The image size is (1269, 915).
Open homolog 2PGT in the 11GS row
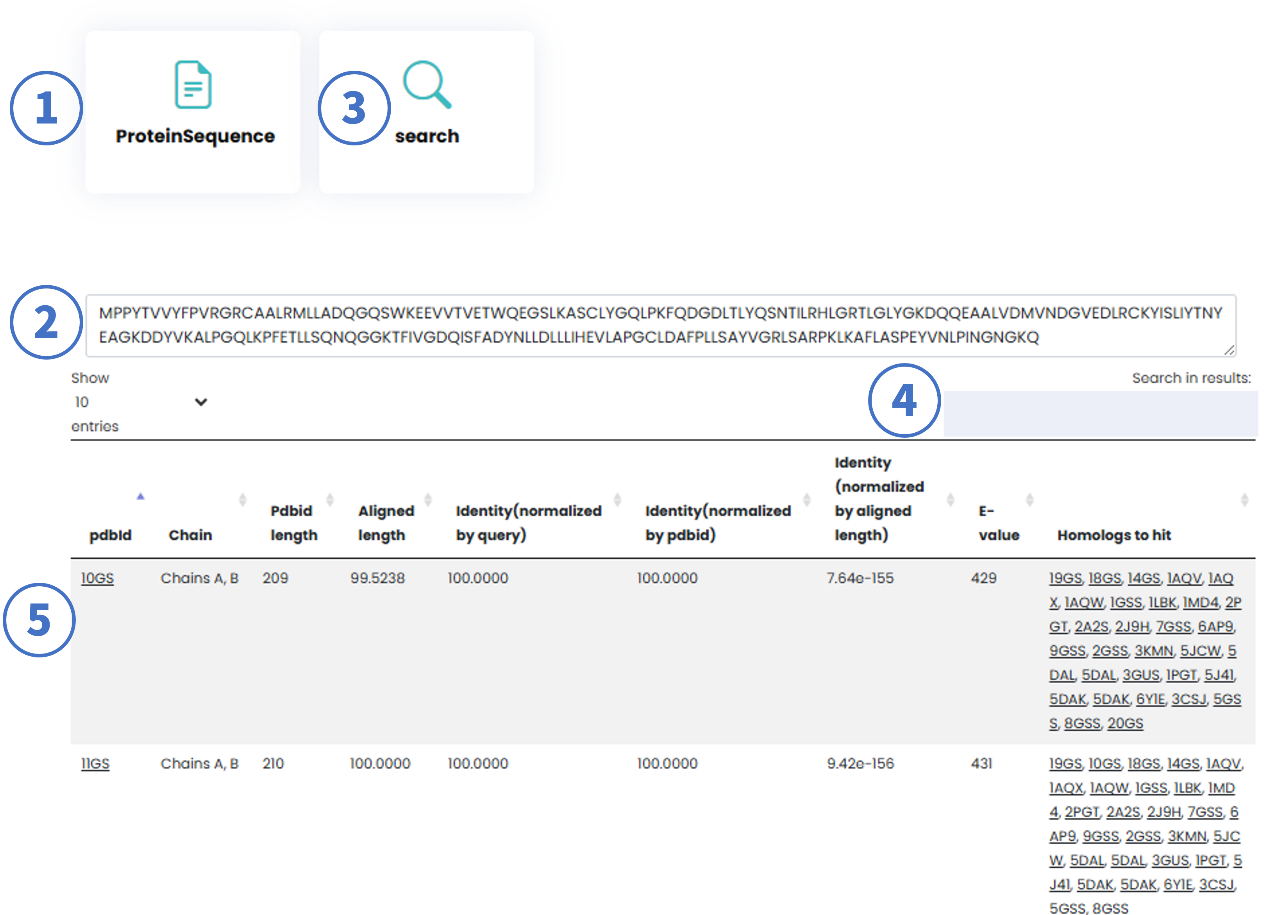[x=1082, y=812]
